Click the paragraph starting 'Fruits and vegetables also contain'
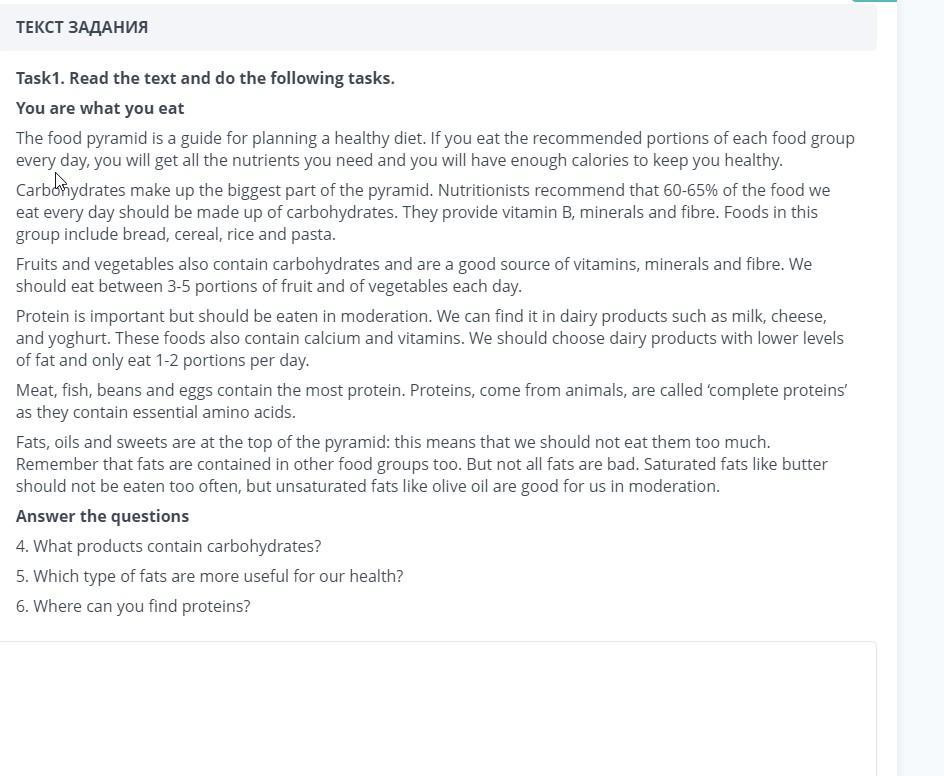 [x=414, y=275]
